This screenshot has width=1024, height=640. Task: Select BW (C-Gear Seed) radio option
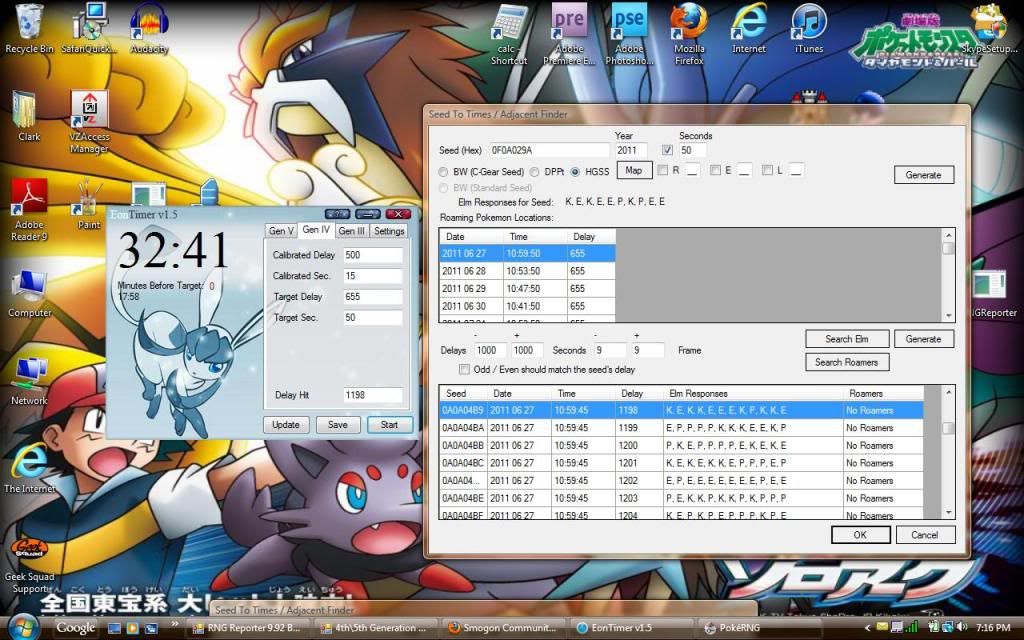[x=445, y=172]
